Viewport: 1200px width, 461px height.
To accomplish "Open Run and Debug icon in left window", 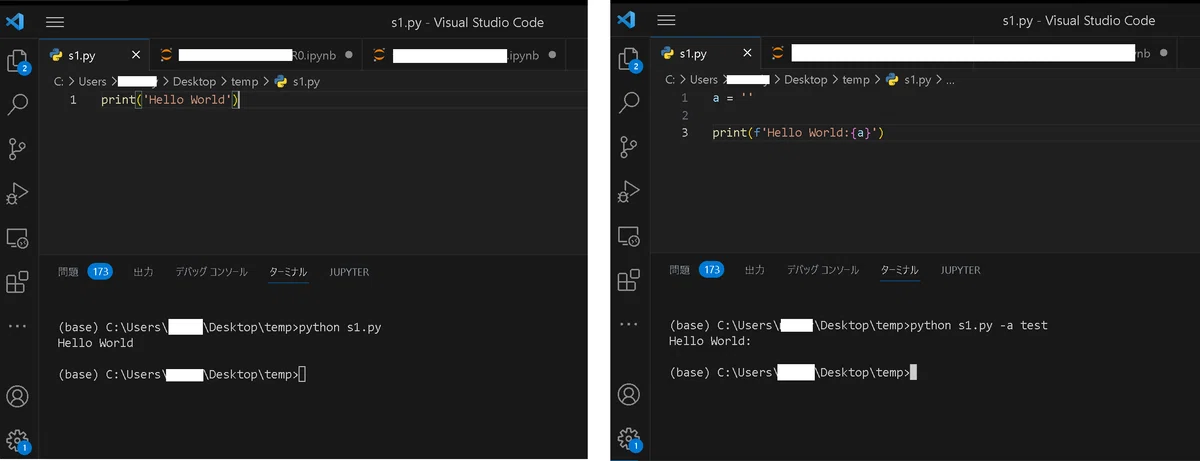I will click(18, 193).
